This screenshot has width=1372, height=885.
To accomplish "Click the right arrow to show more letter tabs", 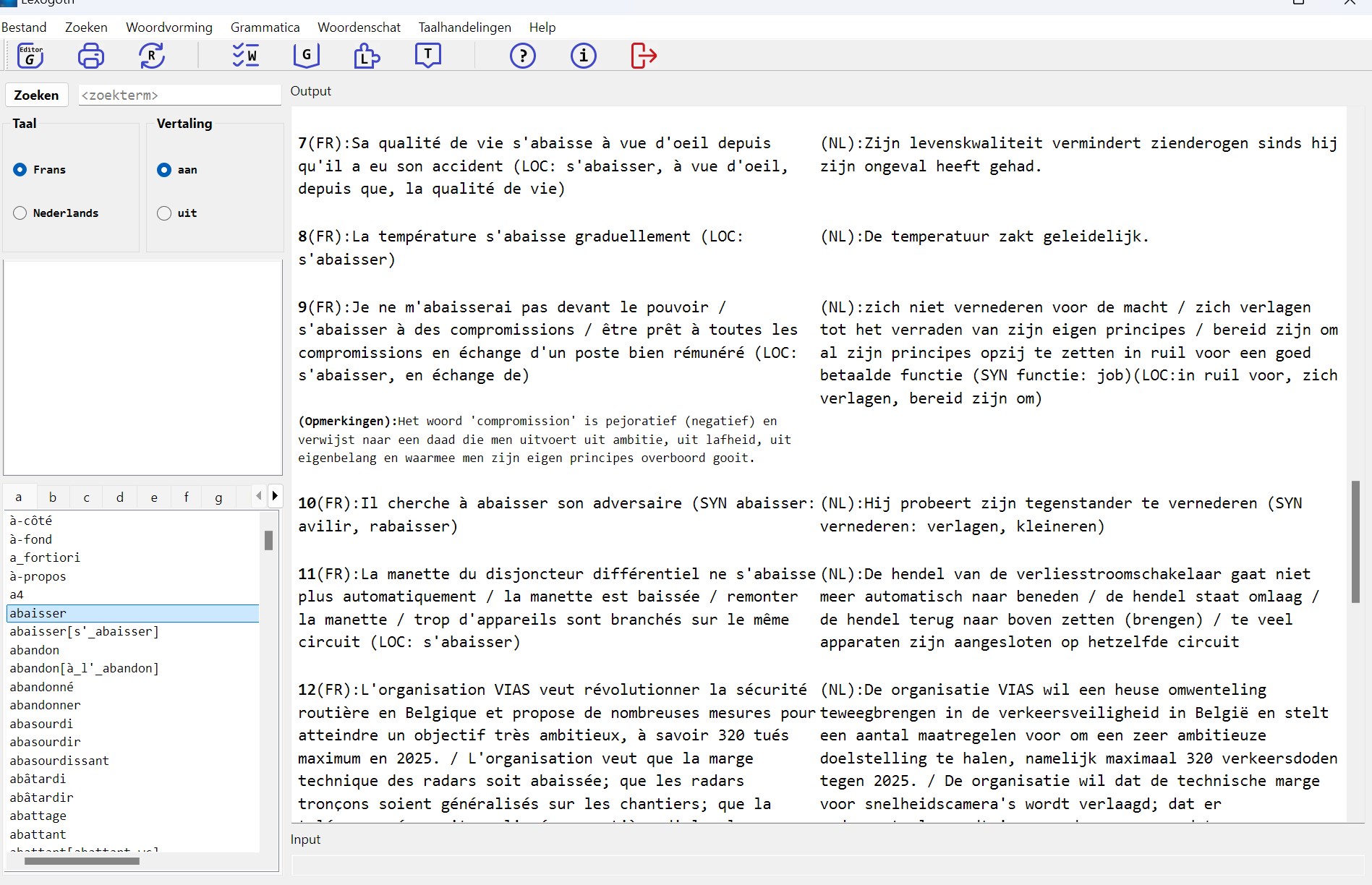I will (275, 497).
